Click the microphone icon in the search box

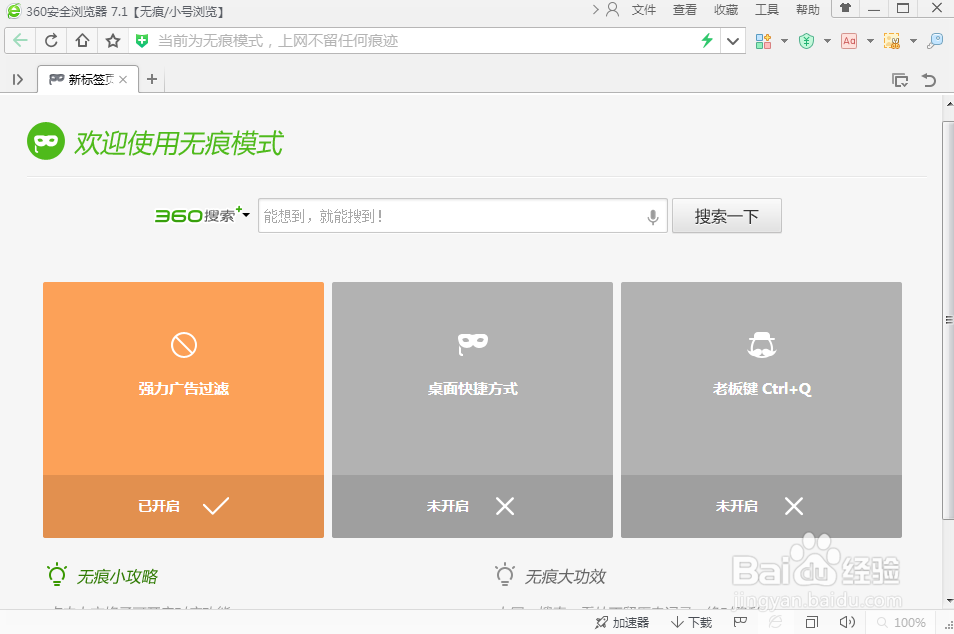click(653, 216)
